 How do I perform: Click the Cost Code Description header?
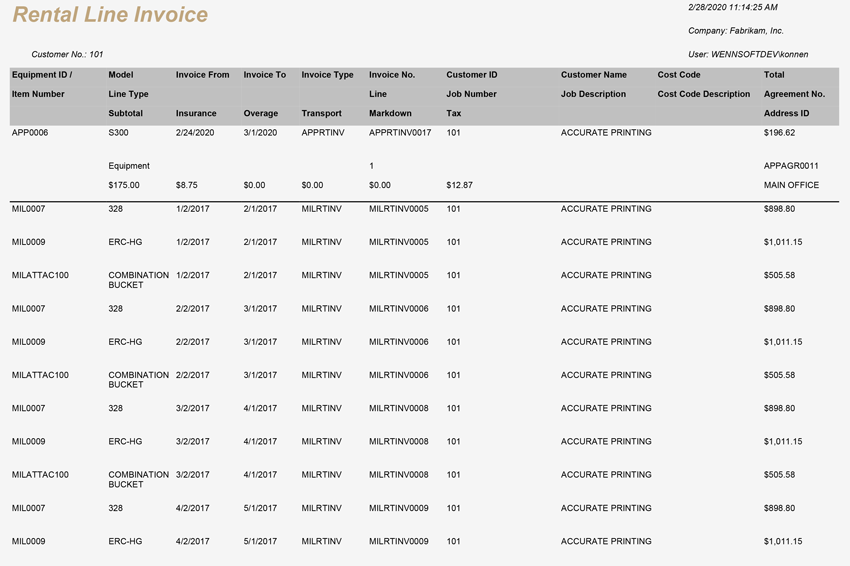point(703,94)
